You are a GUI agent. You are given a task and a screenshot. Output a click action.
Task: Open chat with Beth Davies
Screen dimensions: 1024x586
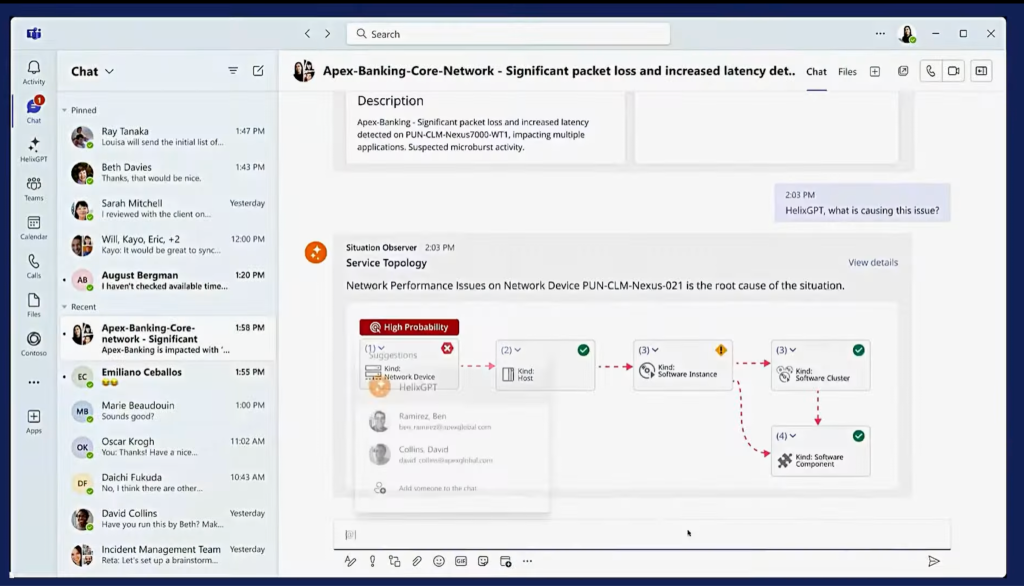168,172
